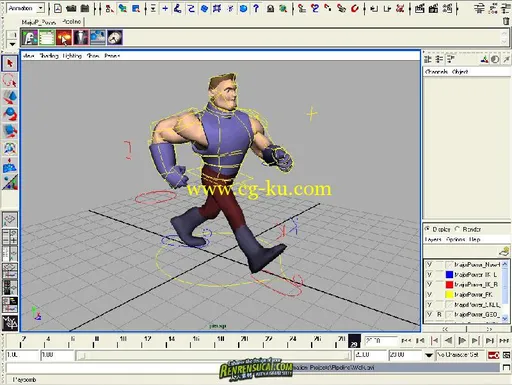Click the Select by hierarchy icon

pos(109,8)
